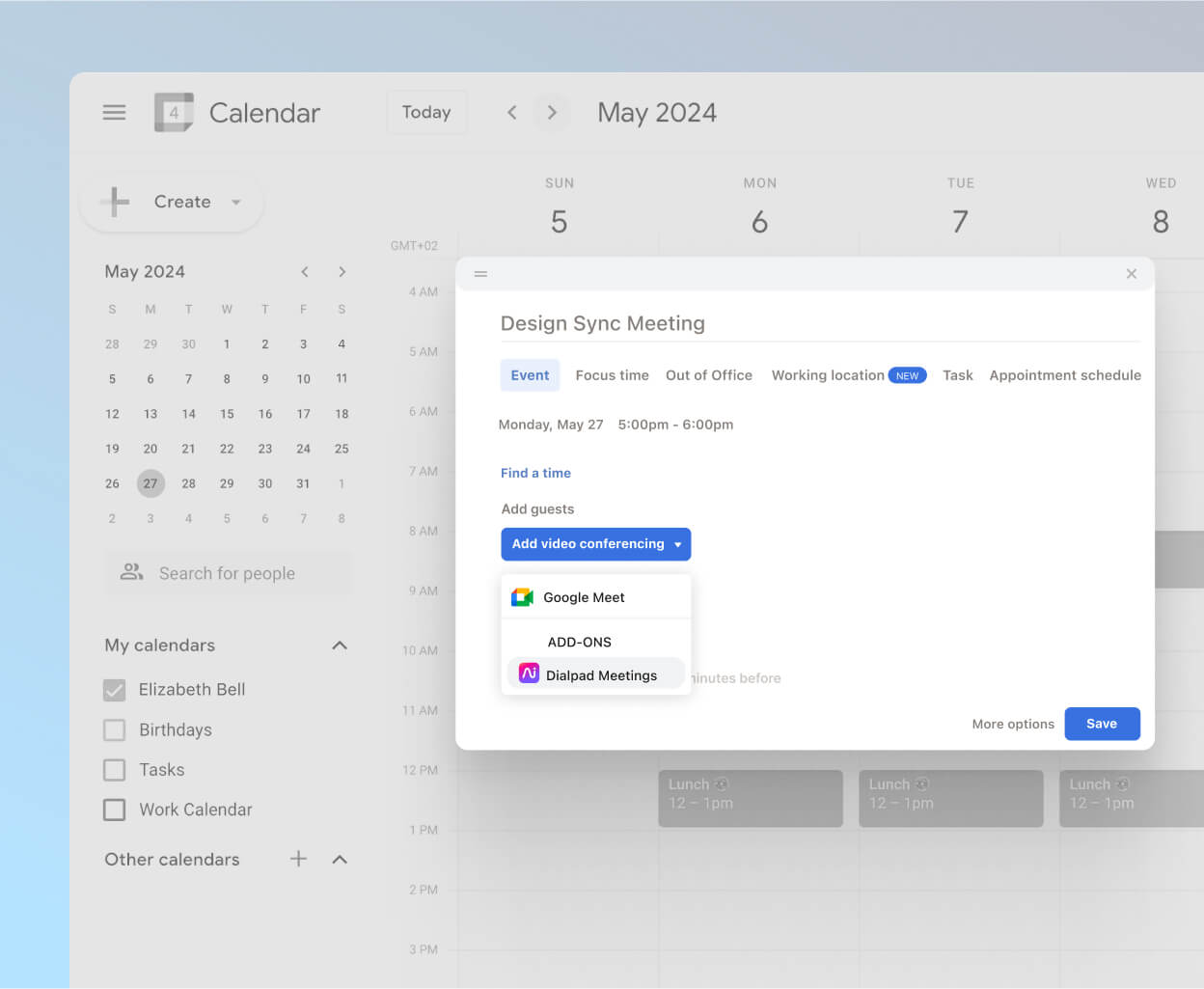Screen dimensions: 1204x989
Task: Select the Google Meet option icon
Action: click(521, 596)
